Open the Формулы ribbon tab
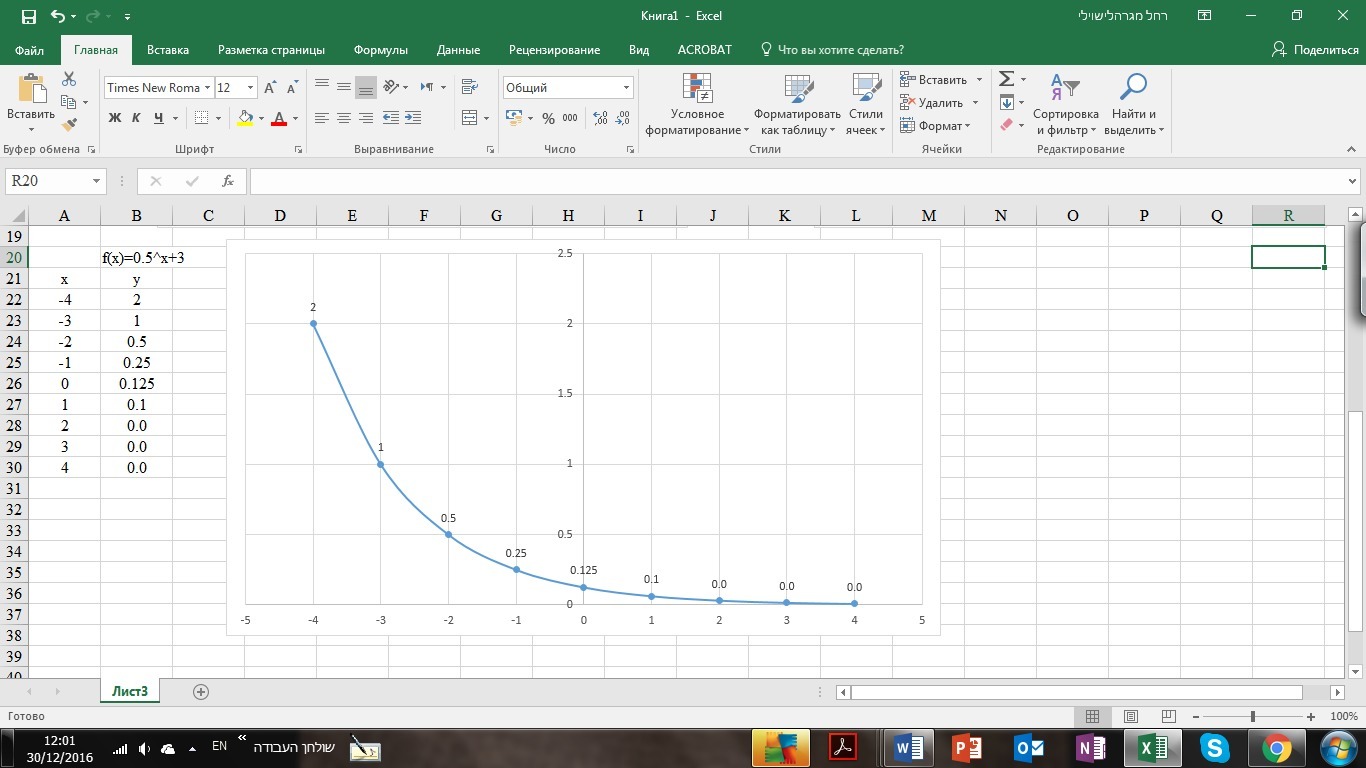 (380, 50)
